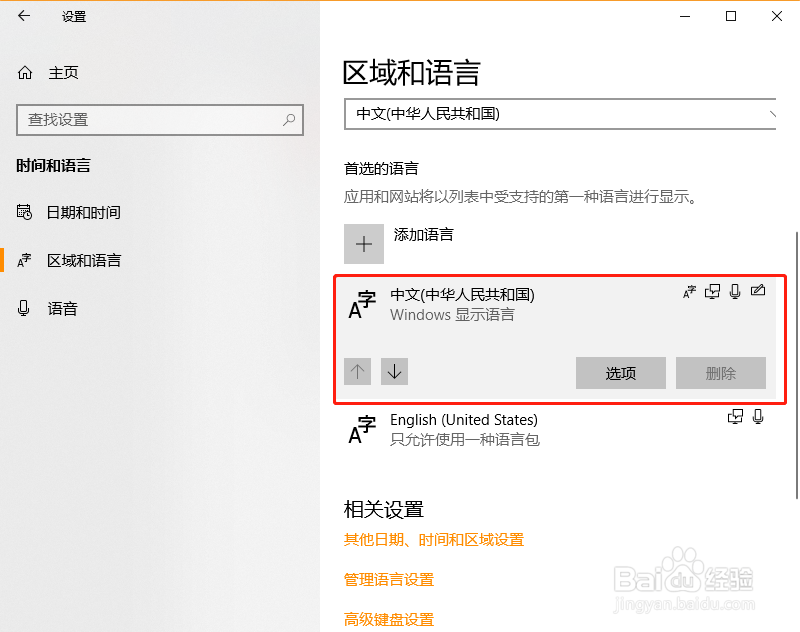The height and width of the screenshot is (632, 800).
Task: Open the 中文(中华人民共和国) region dropdown
Action: [x=560, y=117]
